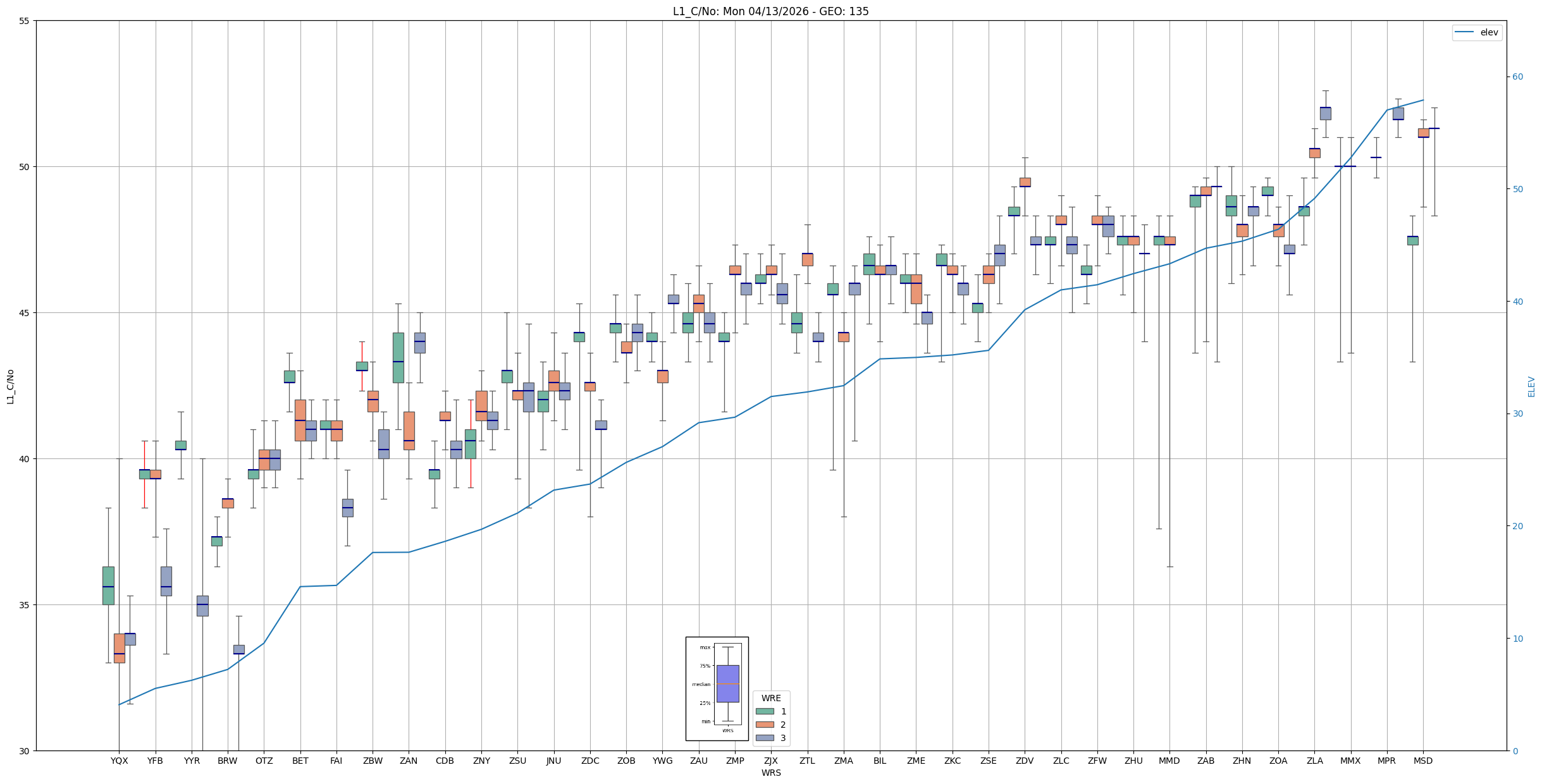Click the WRE legend title
Viewport: 1542px width, 784px height.
click(x=771, y=698)
